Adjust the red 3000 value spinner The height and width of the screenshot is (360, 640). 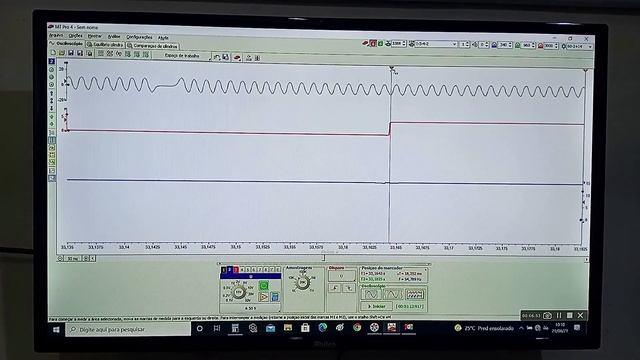tap(551, 46)
